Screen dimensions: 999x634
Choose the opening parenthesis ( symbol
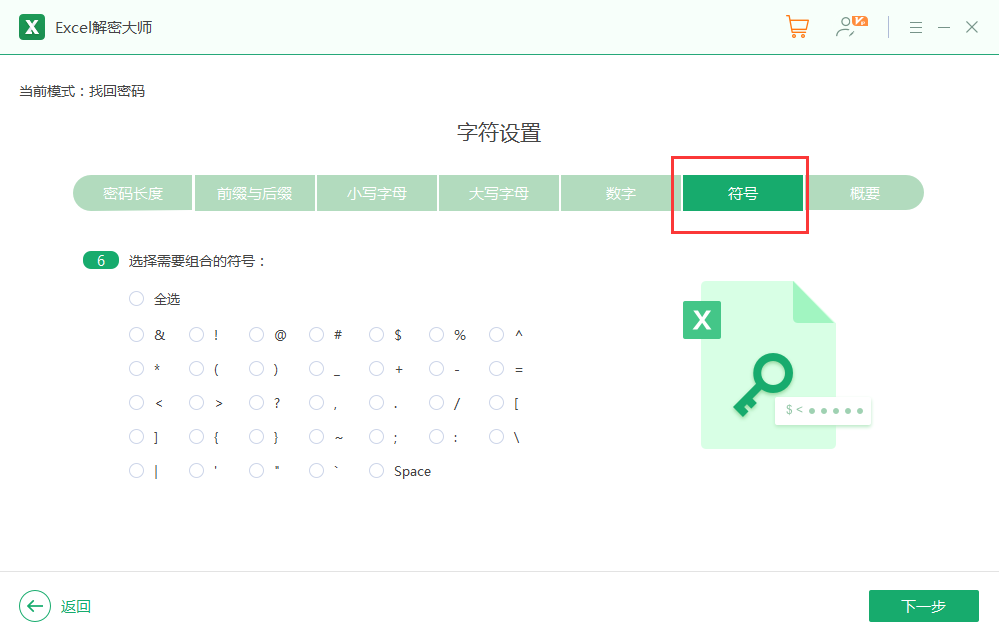[x=196, y=368]
